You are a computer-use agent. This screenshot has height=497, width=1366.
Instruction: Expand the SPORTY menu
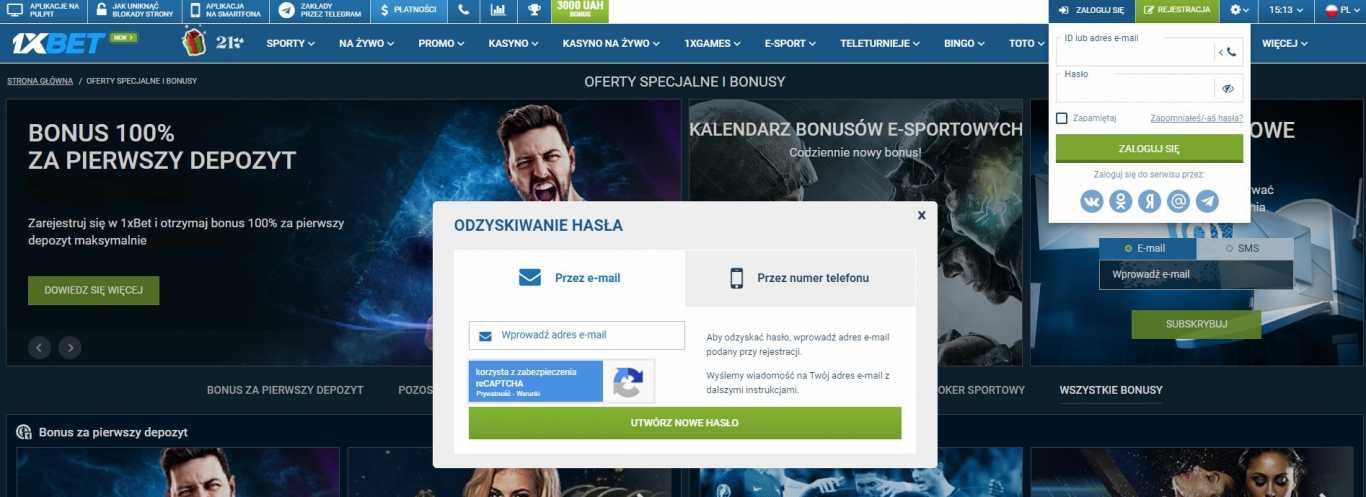pos(290,44)
